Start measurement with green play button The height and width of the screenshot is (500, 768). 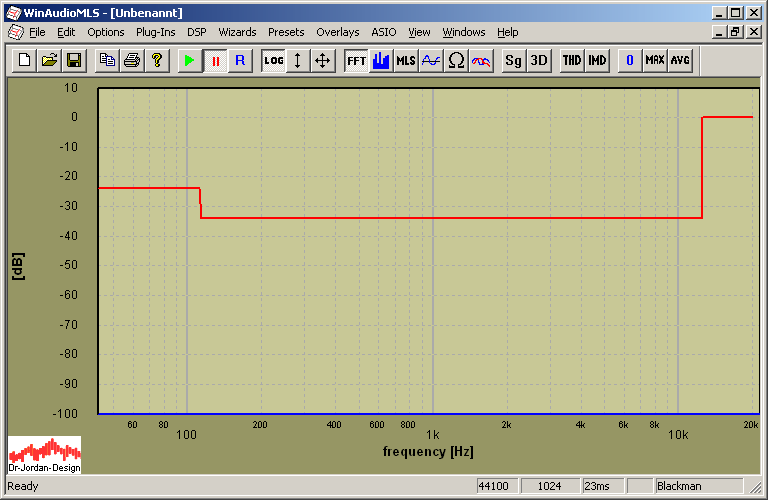[189, 60]
